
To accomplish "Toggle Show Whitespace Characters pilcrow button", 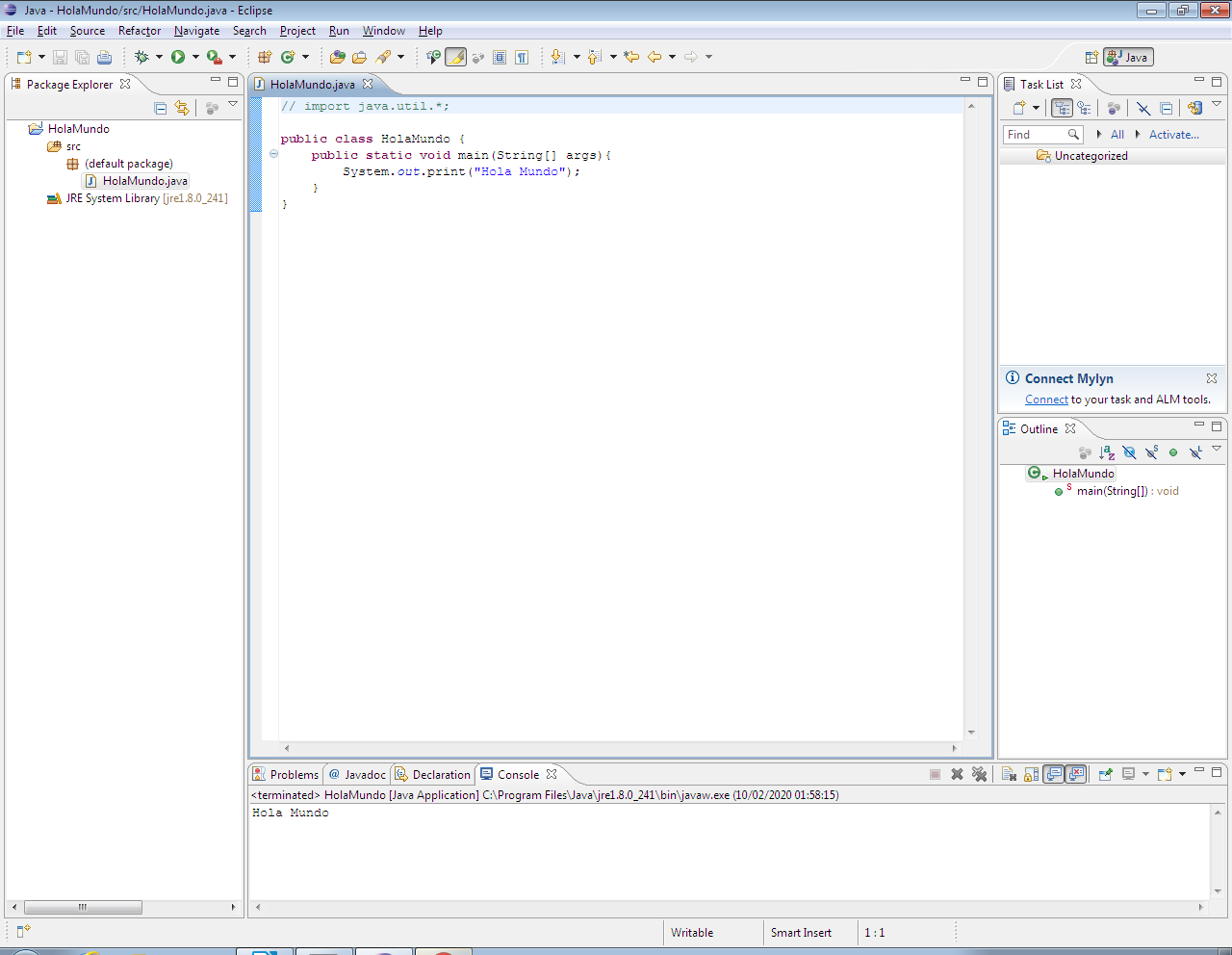I will (522, 57).
